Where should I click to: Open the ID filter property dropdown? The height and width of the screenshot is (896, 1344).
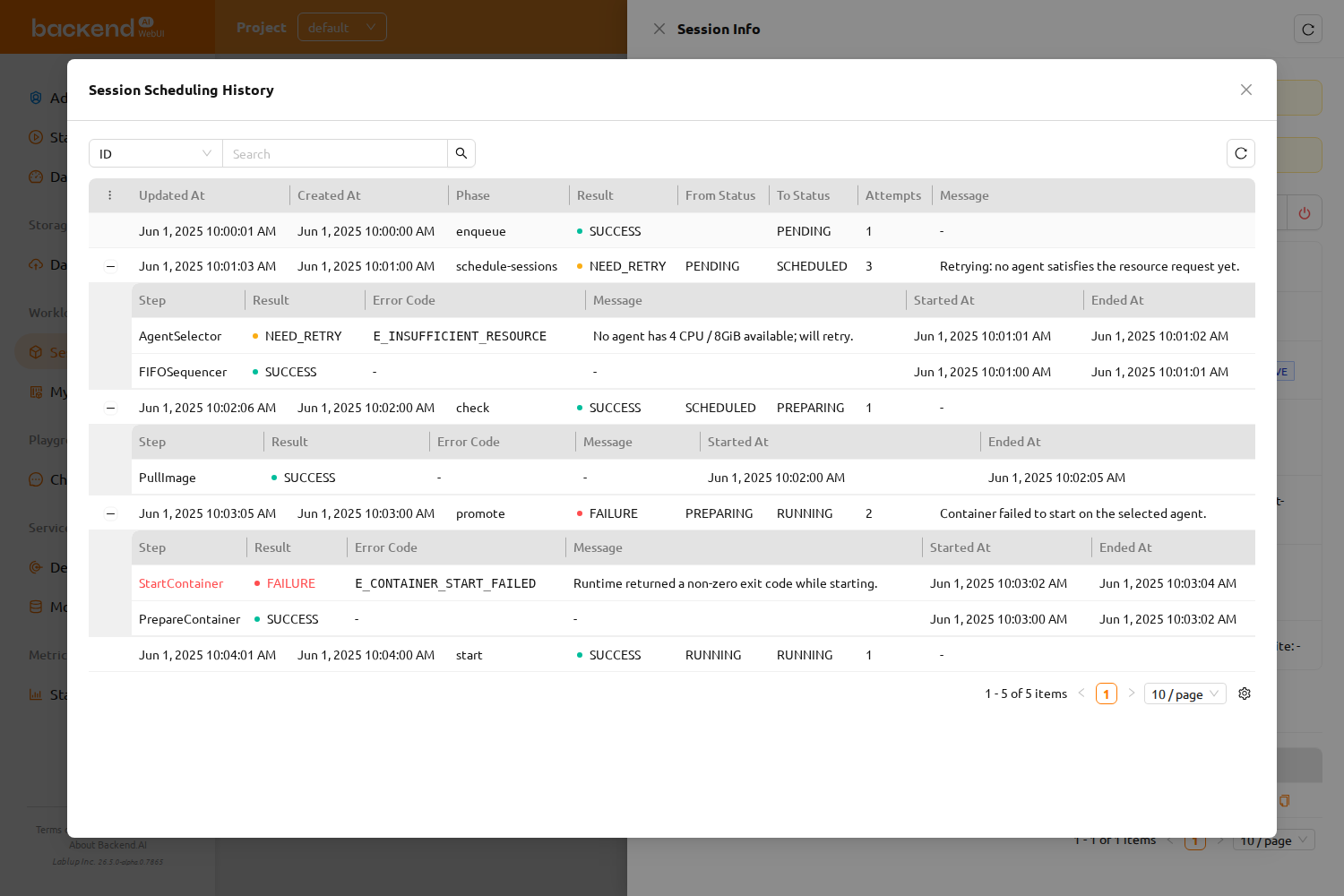tap(156, 153)
